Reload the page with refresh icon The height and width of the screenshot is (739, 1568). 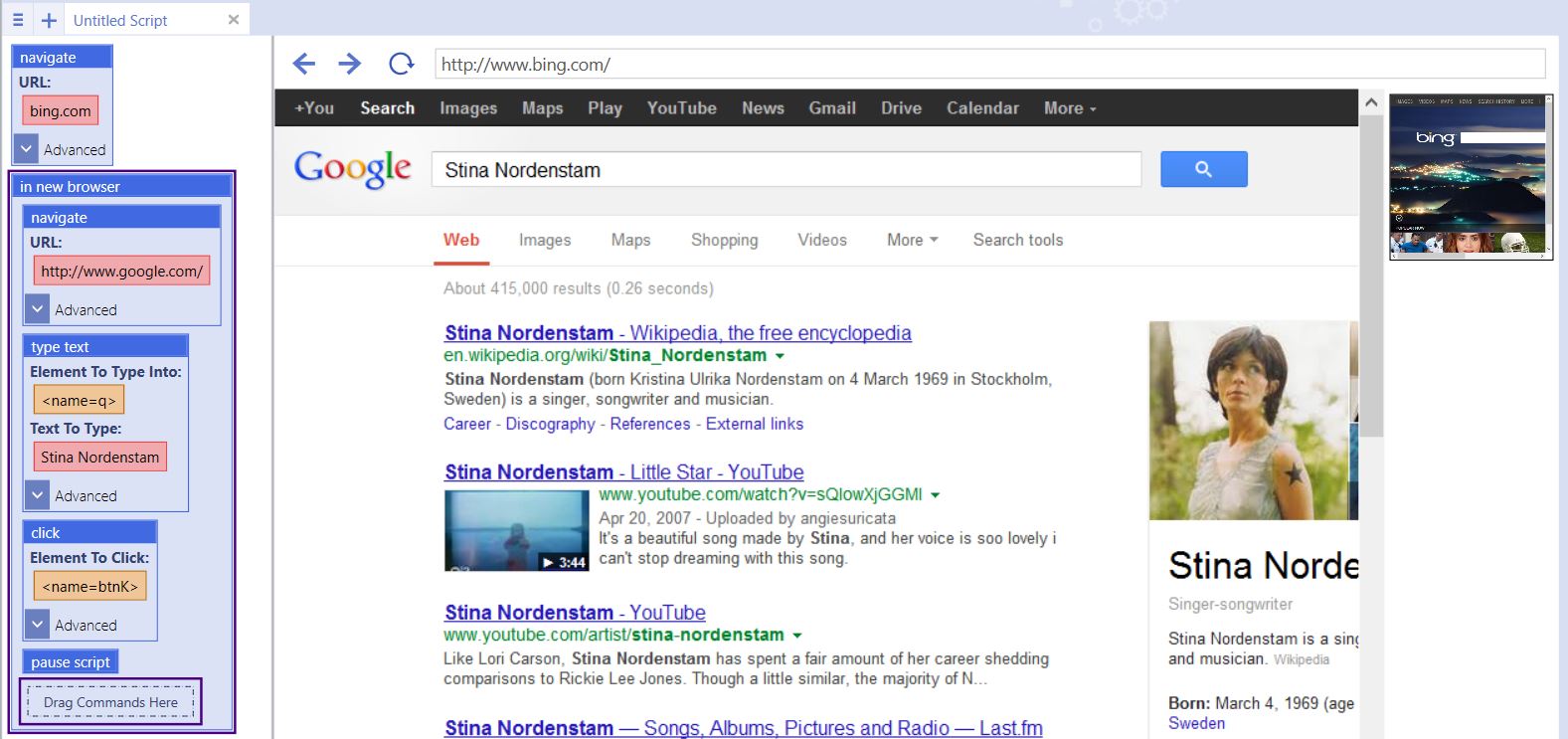pos(401,65)
